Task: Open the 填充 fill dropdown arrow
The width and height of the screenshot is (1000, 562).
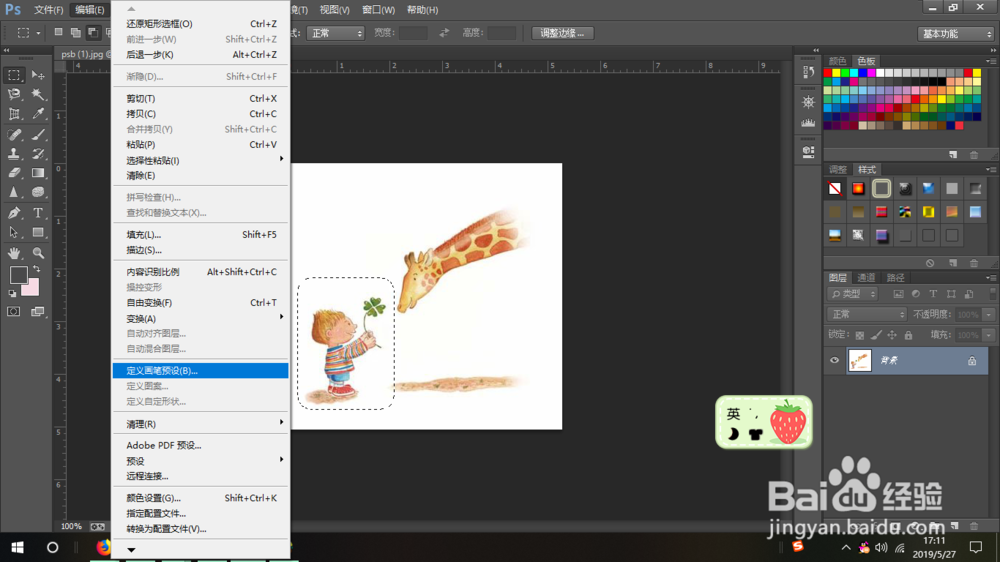Action: tap(989, 335)
